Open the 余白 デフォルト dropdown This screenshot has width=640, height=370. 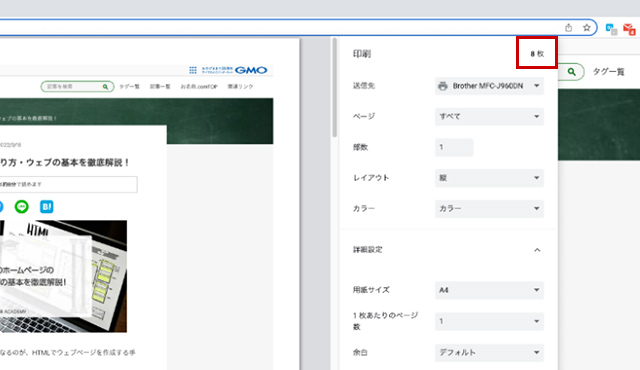(489, 352)
